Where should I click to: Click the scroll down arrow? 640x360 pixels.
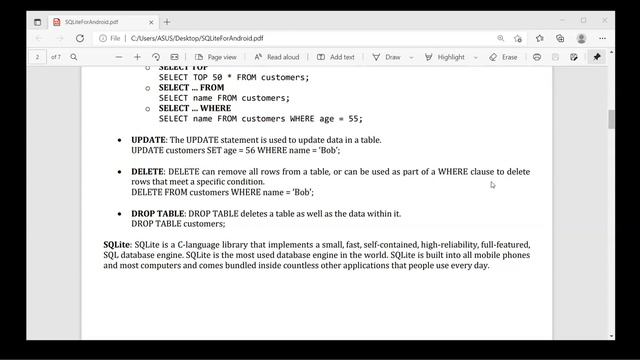(611, 336)
